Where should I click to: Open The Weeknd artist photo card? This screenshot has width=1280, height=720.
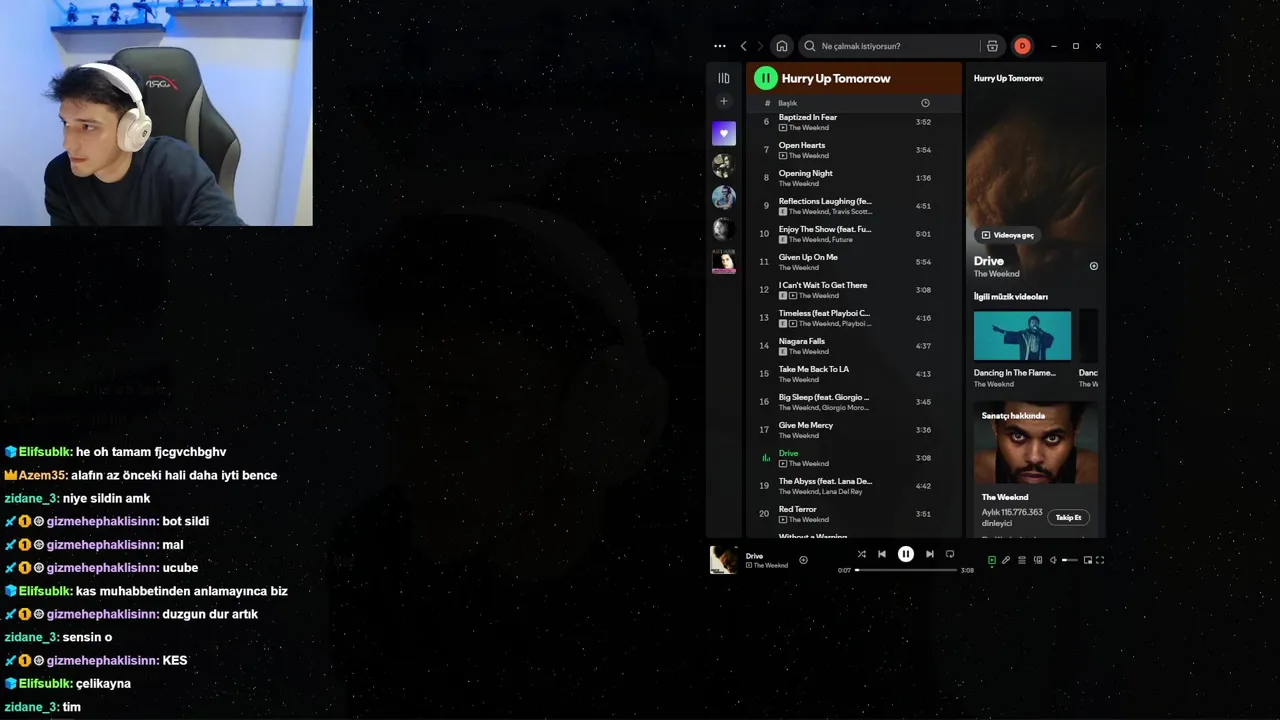[x=1036, y=443]
